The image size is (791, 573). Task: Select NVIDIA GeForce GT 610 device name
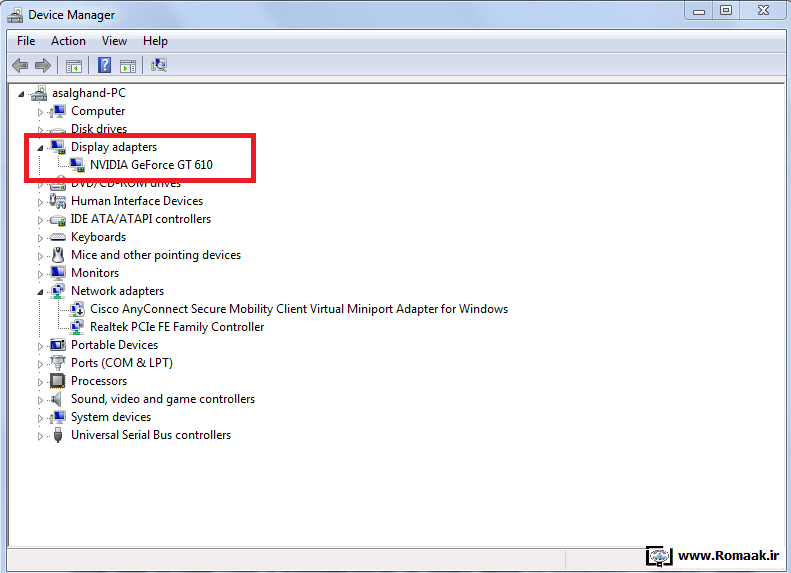coord(151,165)
